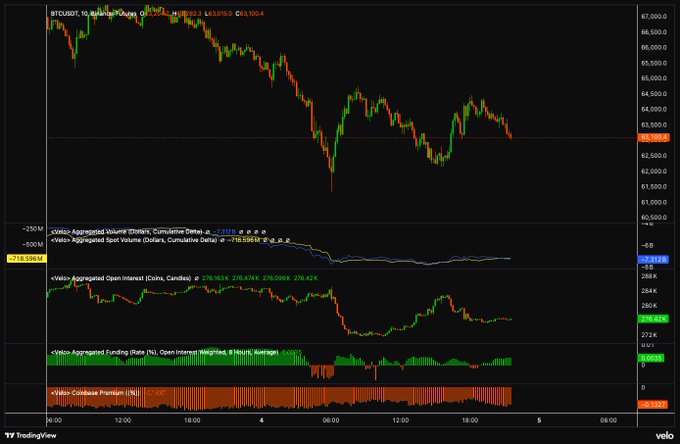This screenshot has height=444, width=680.
Task: Click the 60,500.0 price axis label
Action: tap(654, 217)
